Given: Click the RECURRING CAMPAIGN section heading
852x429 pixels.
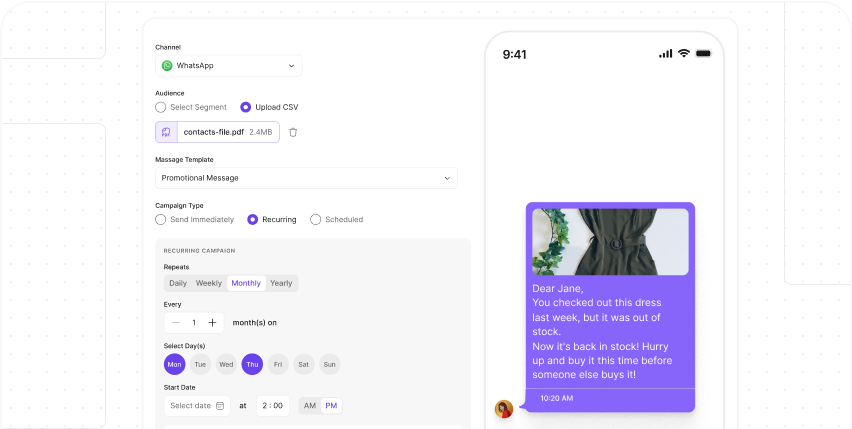Looking at the screenshot, I should (199, 251).
